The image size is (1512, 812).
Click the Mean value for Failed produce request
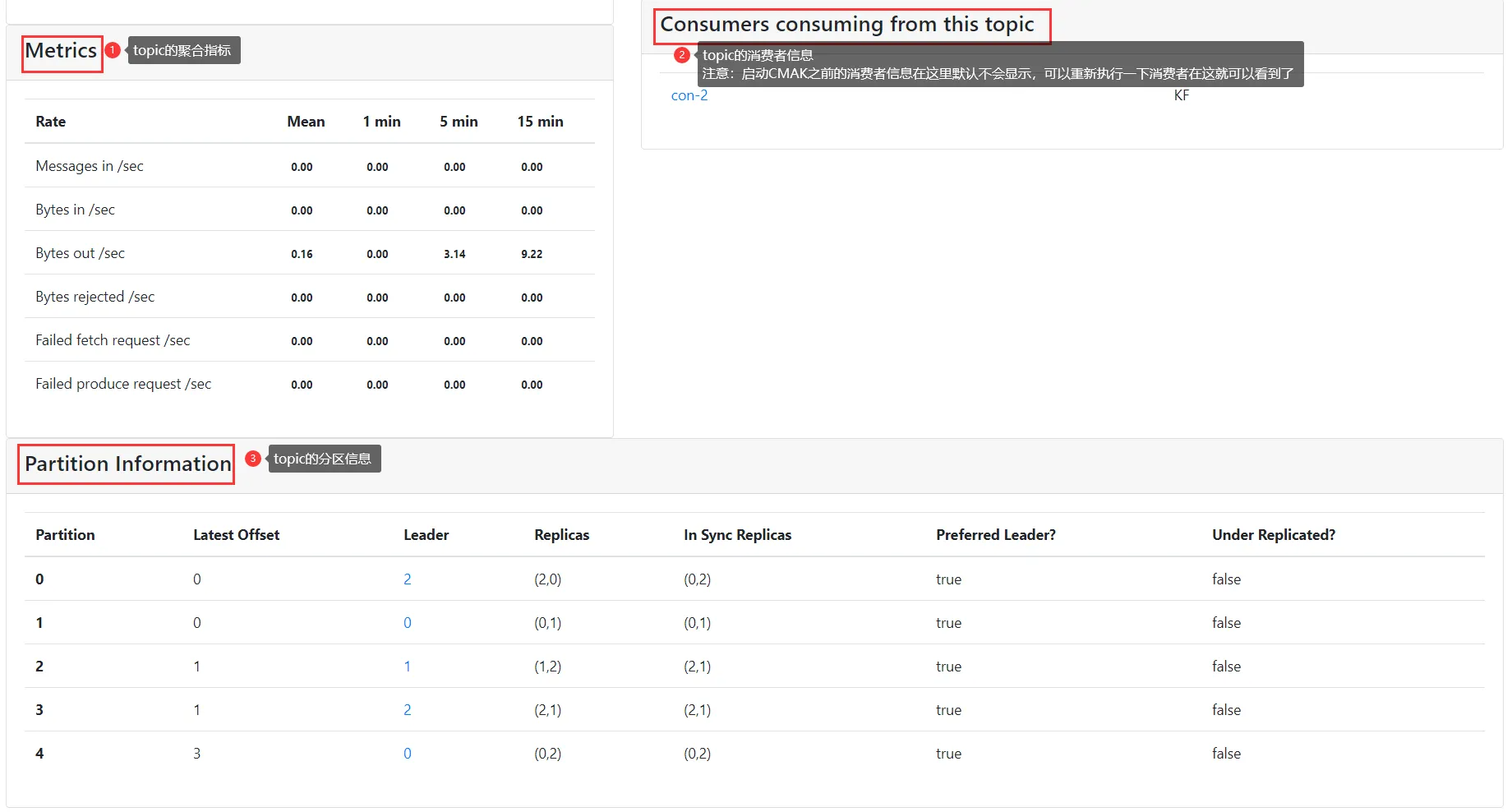tap(302, 385)
